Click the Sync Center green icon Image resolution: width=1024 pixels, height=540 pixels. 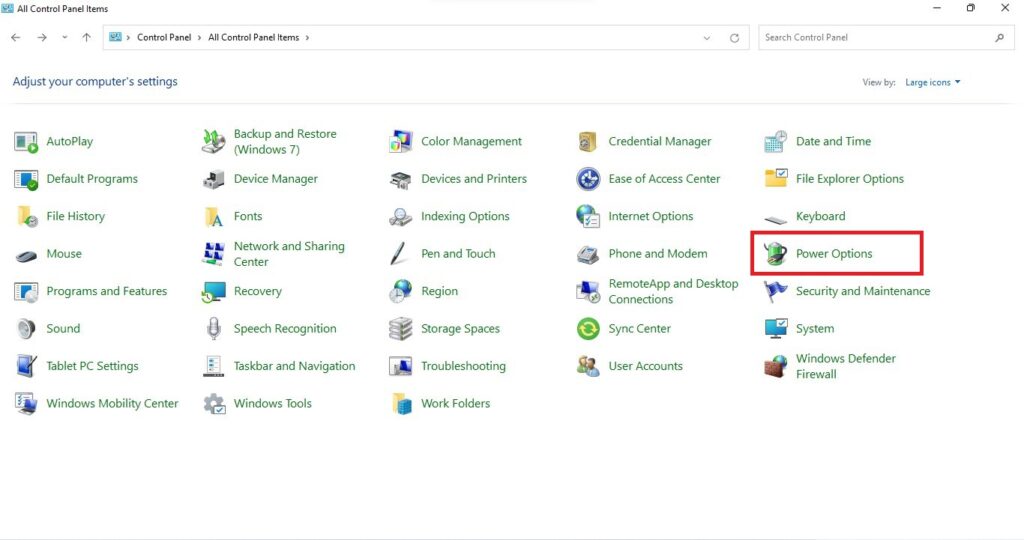pyautogui.click(x=588, y=329)
